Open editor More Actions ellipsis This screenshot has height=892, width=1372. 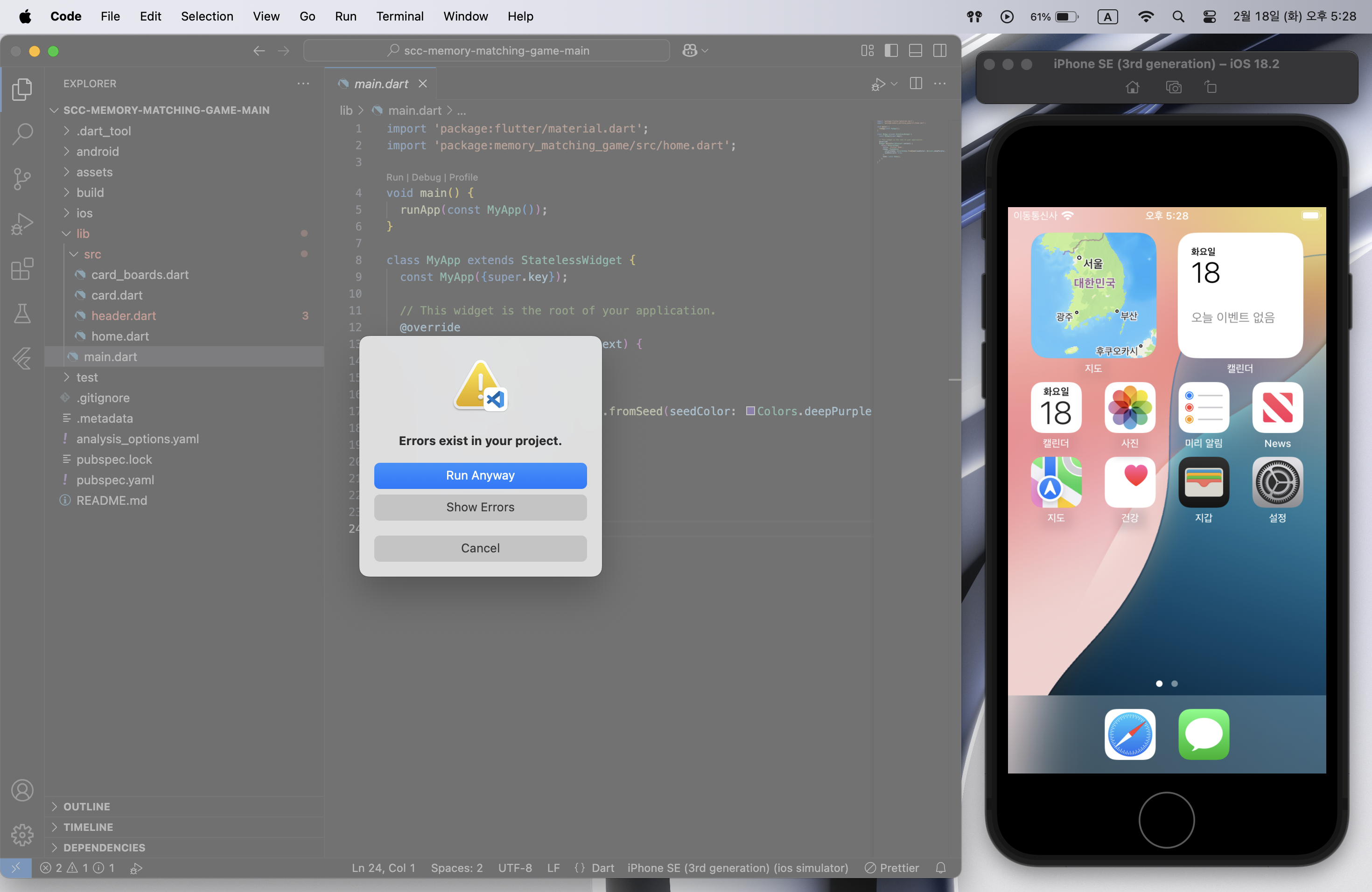940,84
